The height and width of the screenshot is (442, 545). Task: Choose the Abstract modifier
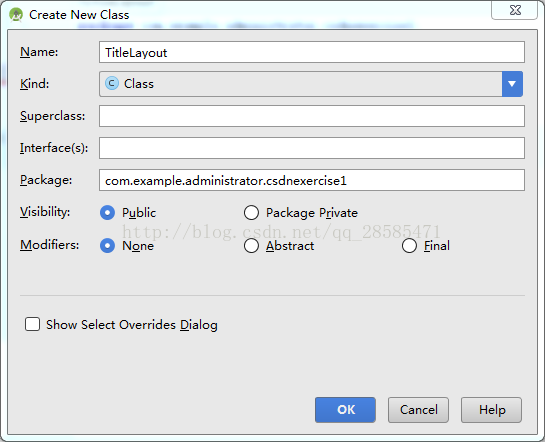[251, 246]
